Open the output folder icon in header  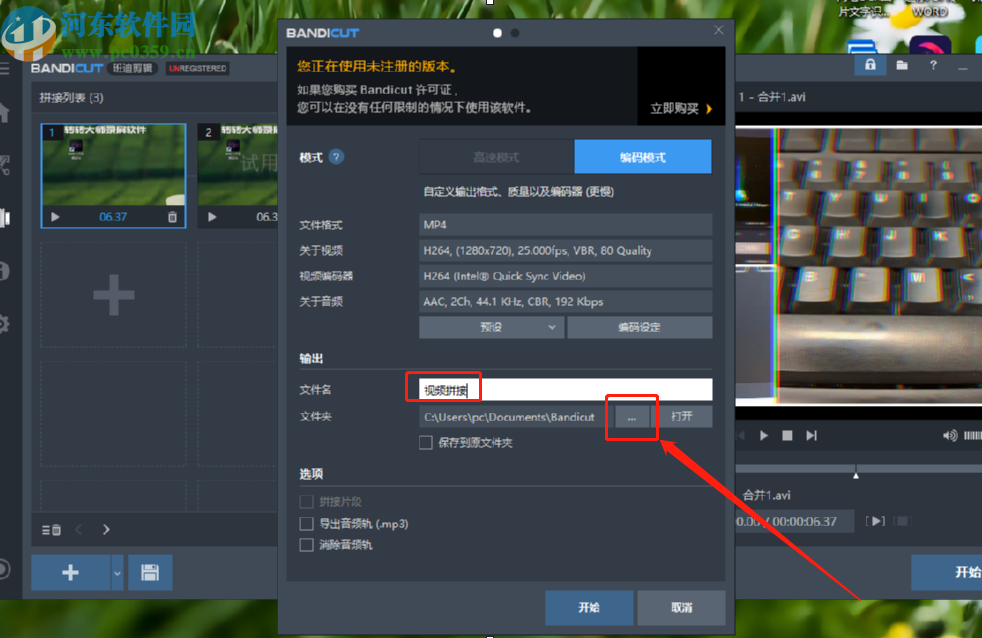point(902,65)
